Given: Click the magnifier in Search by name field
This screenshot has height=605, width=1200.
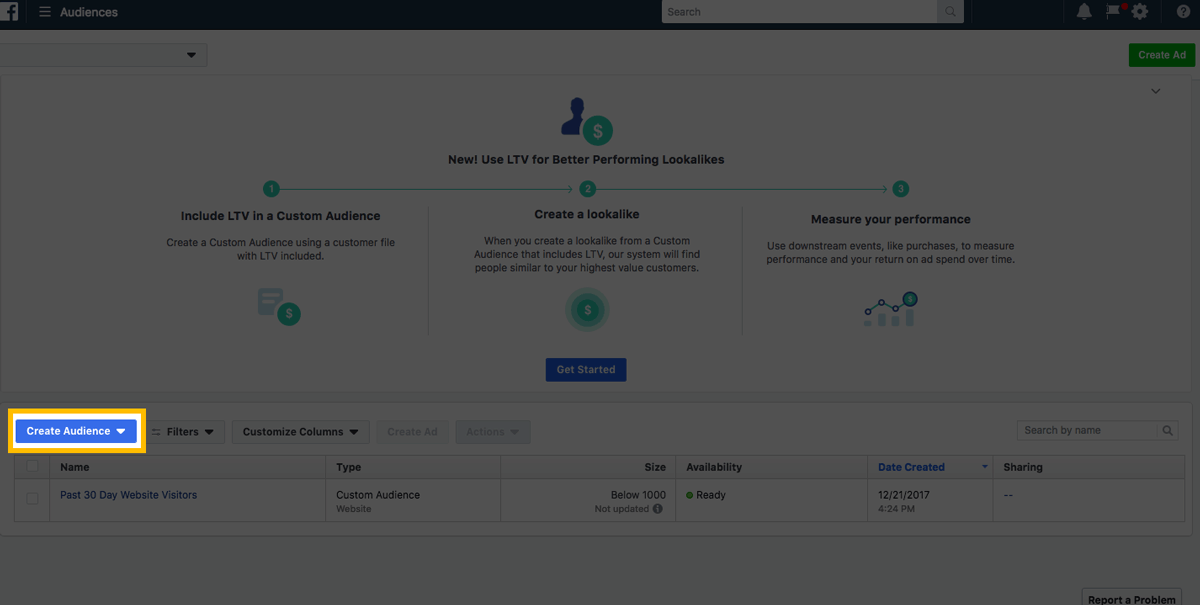Looking at the screenshot, I should (x=1167, y=430).
